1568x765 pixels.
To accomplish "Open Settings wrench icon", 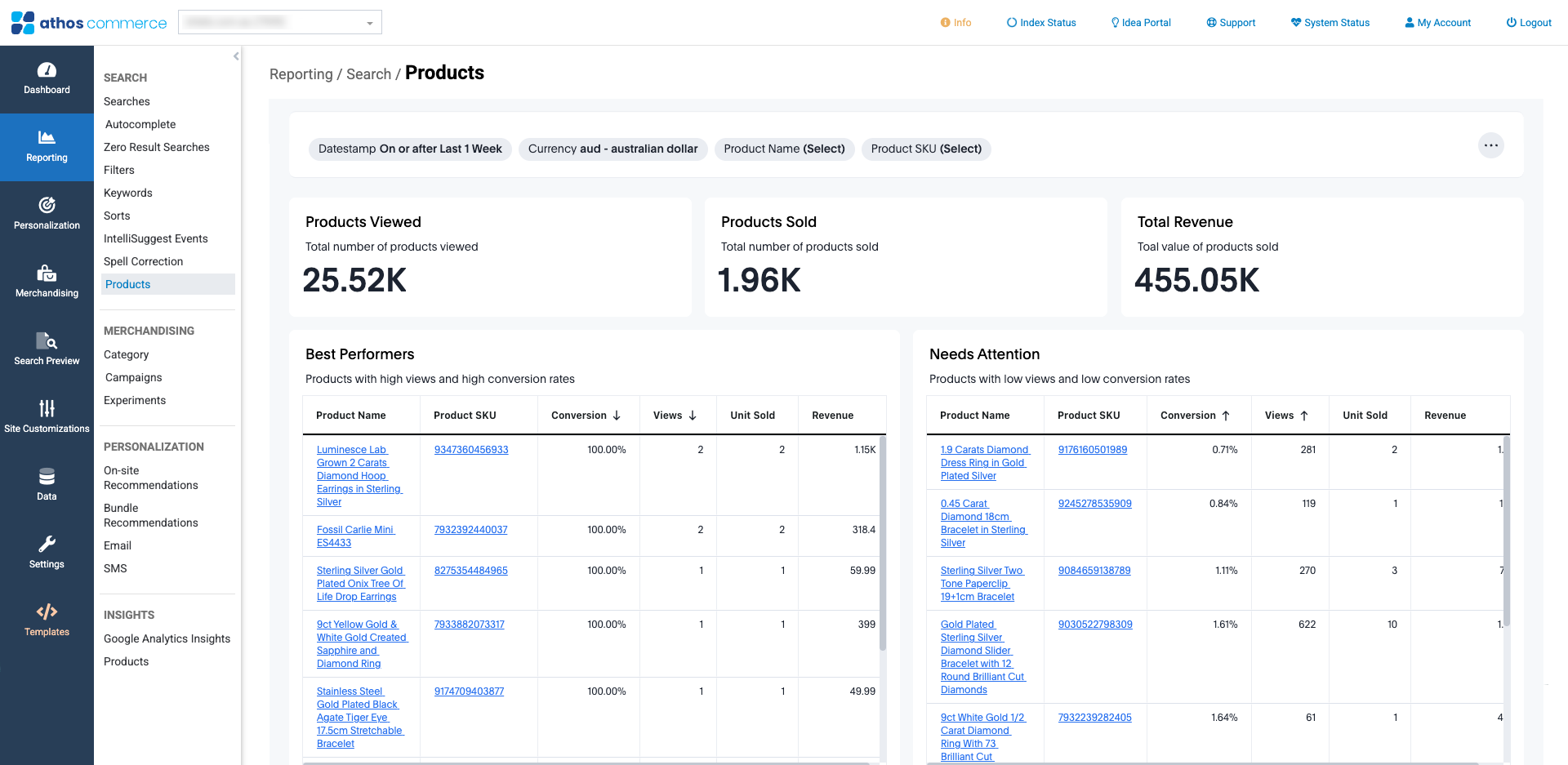I will (47, 544).
